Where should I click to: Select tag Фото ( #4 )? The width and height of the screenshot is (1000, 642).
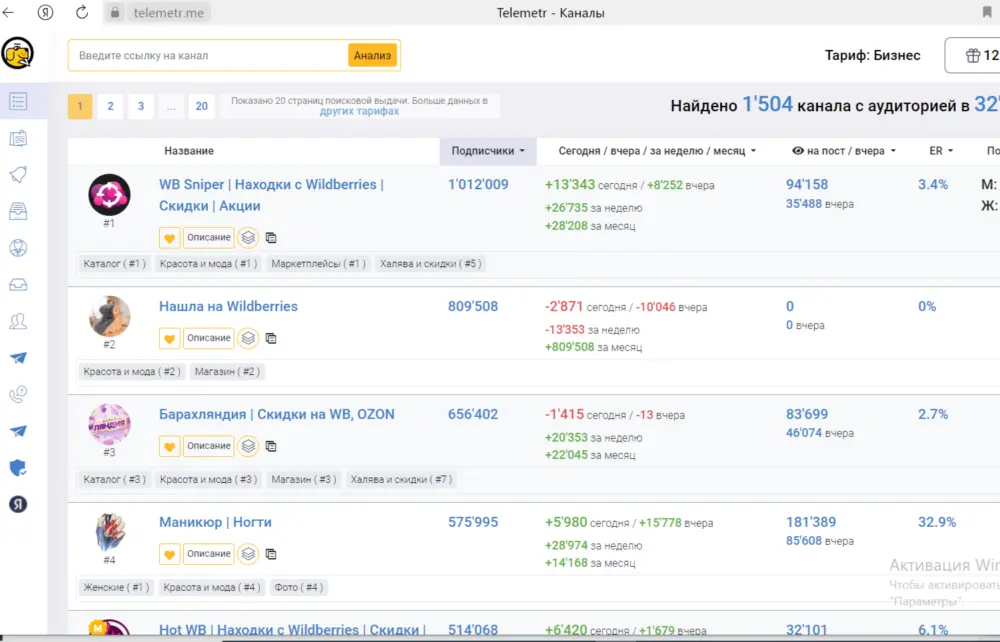(x=298, y=587)
